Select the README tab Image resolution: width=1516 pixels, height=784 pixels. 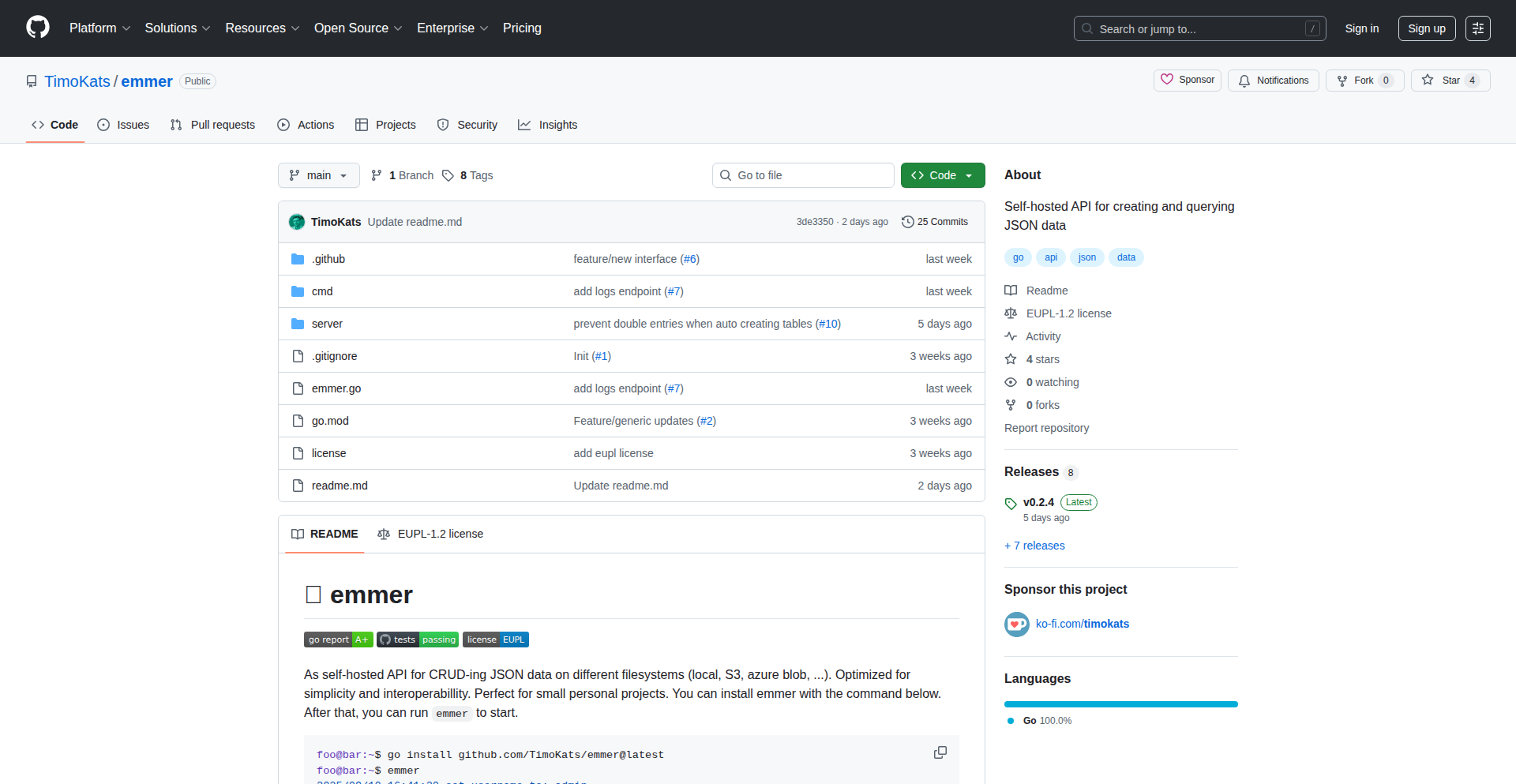click(x=325, y=534)
